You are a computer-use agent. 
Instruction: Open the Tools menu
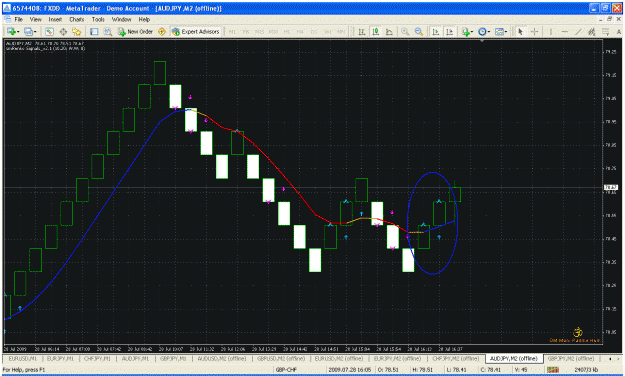[98, 19]
